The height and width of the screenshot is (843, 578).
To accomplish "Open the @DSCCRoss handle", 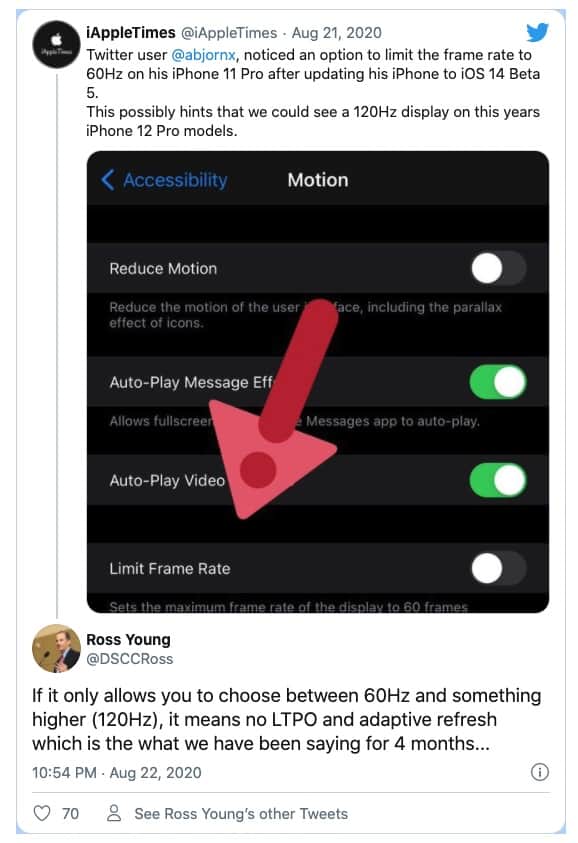I will [130, 659].
